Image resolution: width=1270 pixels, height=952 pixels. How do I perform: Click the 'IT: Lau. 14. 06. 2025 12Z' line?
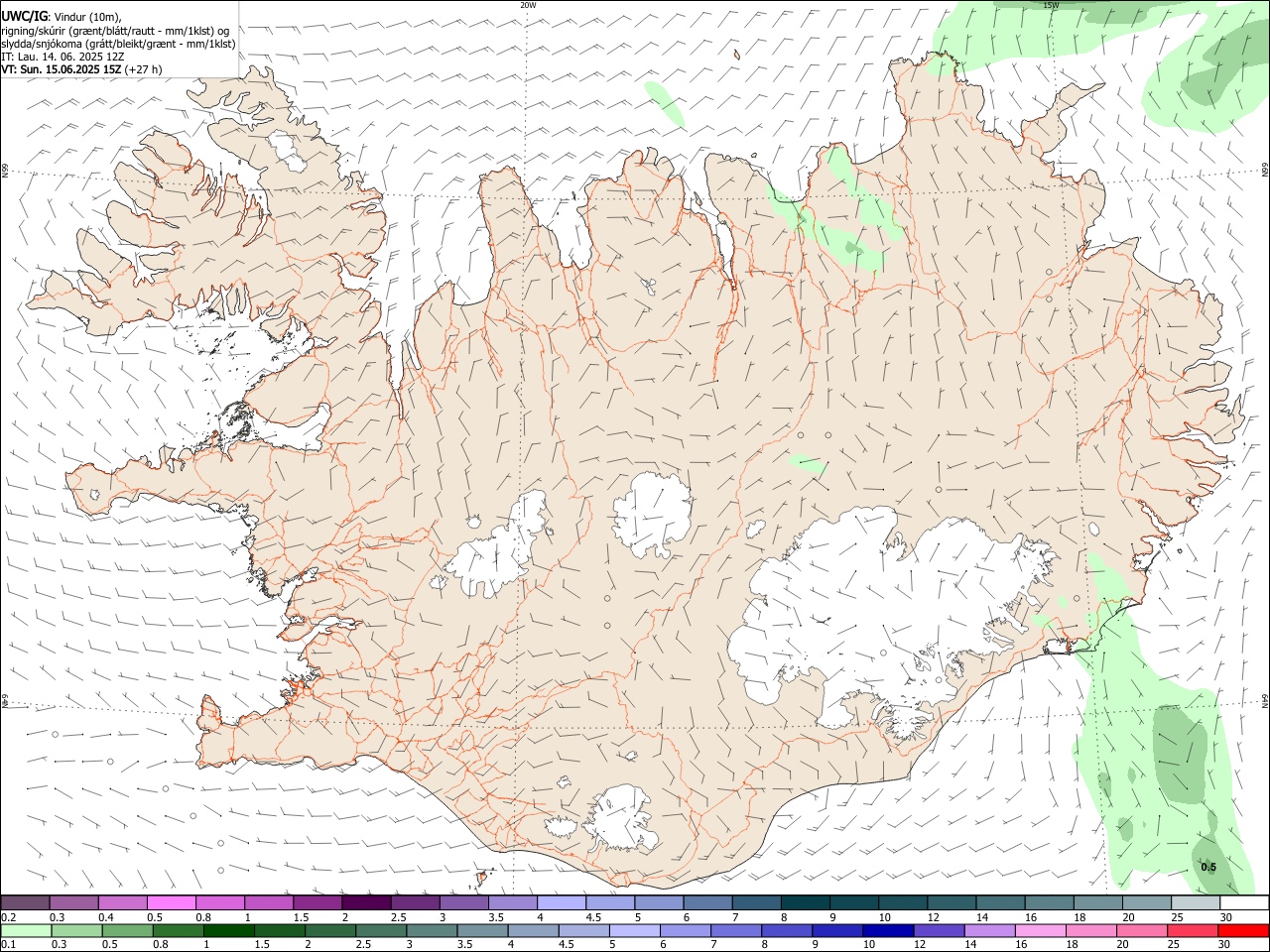(63, 57)
